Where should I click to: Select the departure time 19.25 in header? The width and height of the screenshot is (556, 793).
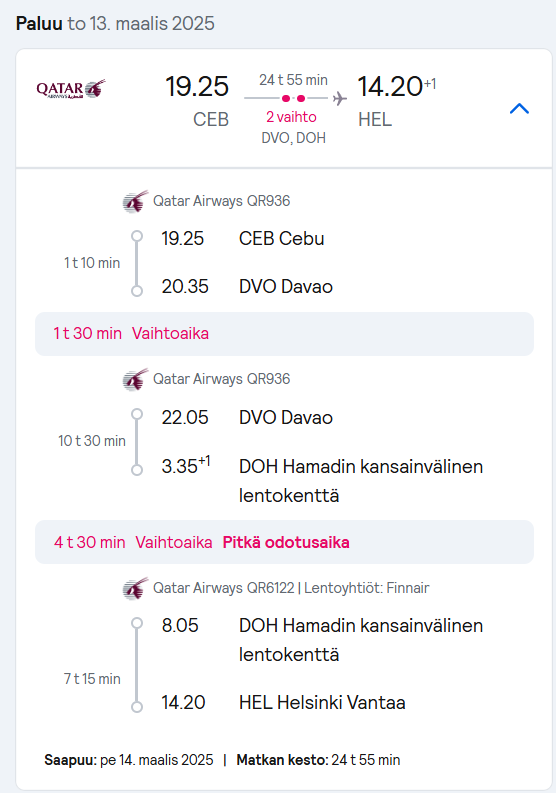click(x=197, y=86)
